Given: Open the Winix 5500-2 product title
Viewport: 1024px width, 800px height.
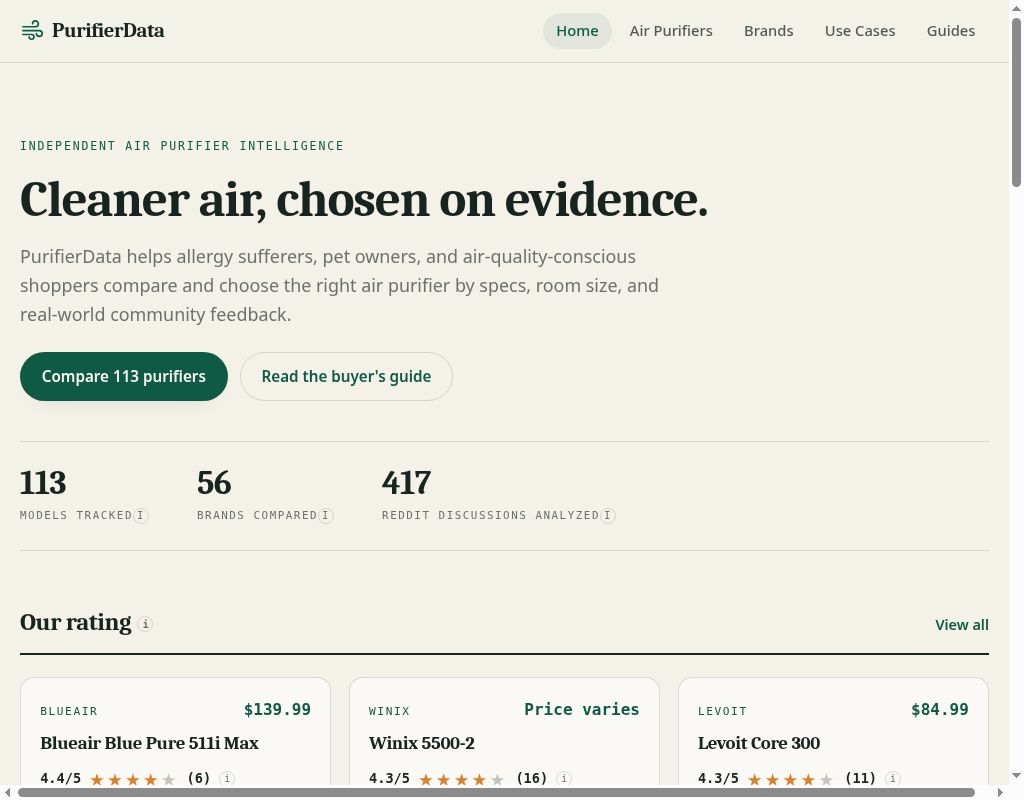Looking at the screenshot, I should [422, 743].
